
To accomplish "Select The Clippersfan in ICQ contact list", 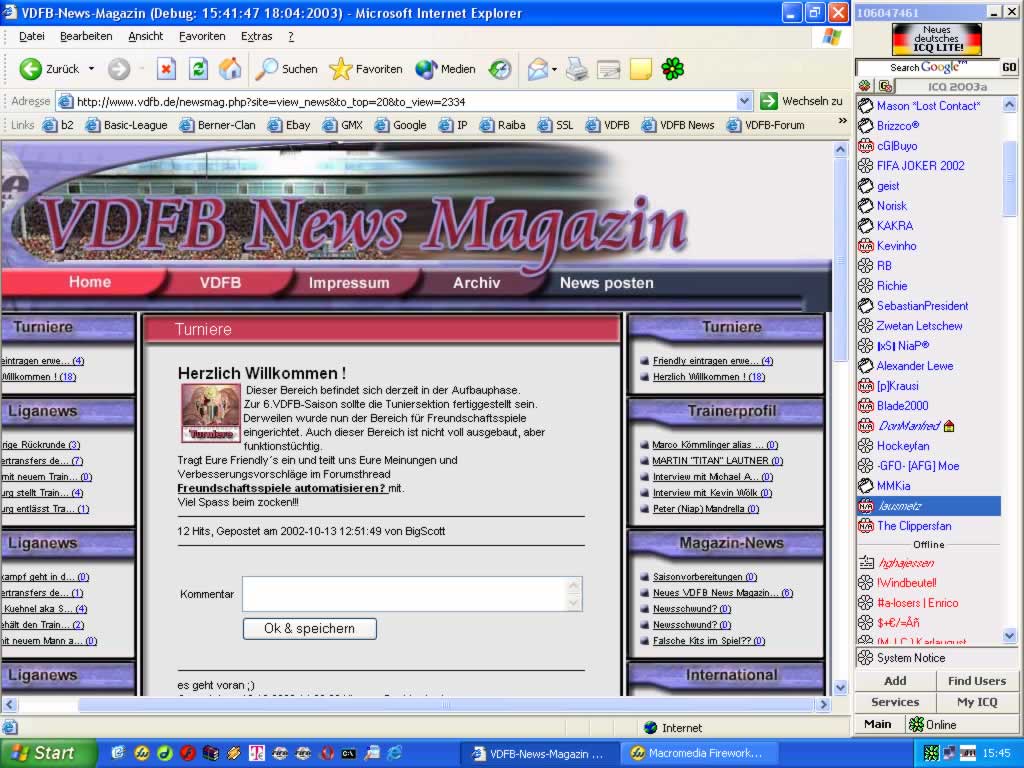I will (914, 526).
